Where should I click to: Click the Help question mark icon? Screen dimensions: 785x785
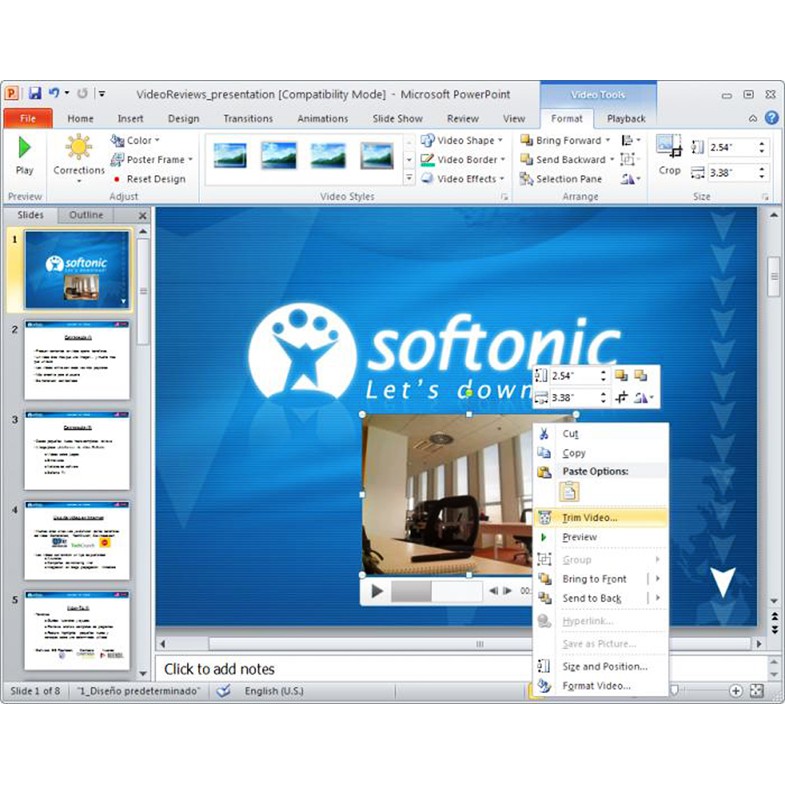tap(771, 118)
